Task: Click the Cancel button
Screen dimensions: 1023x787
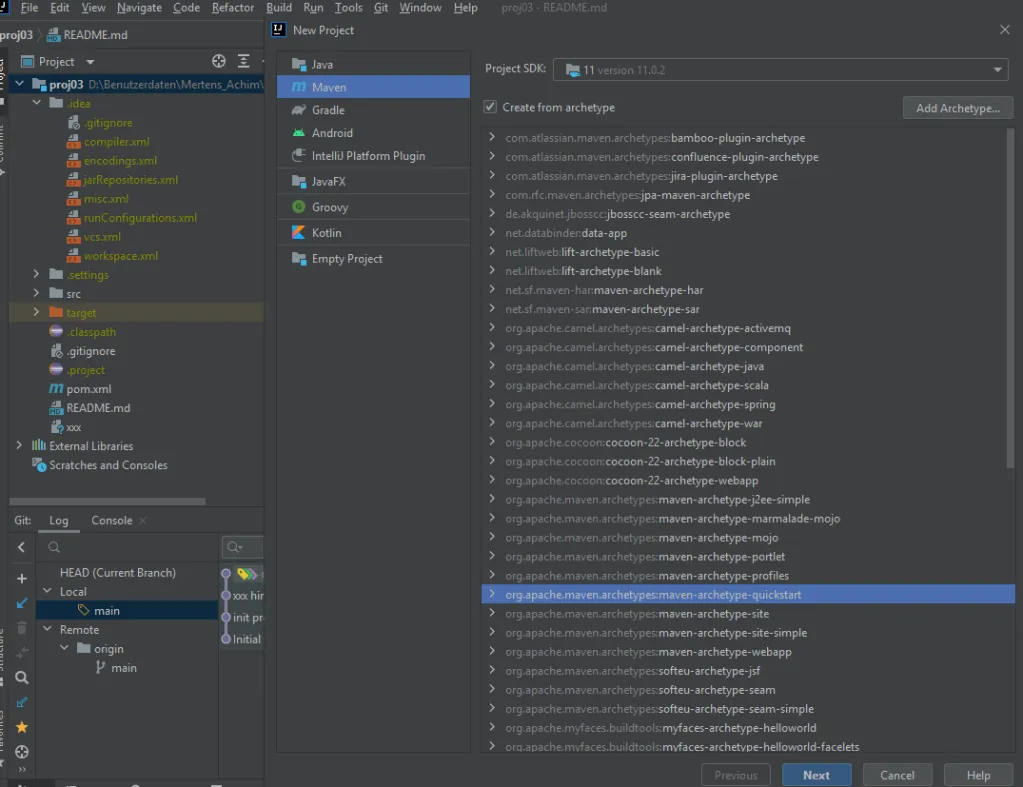Action: click(x=897, y=775)
